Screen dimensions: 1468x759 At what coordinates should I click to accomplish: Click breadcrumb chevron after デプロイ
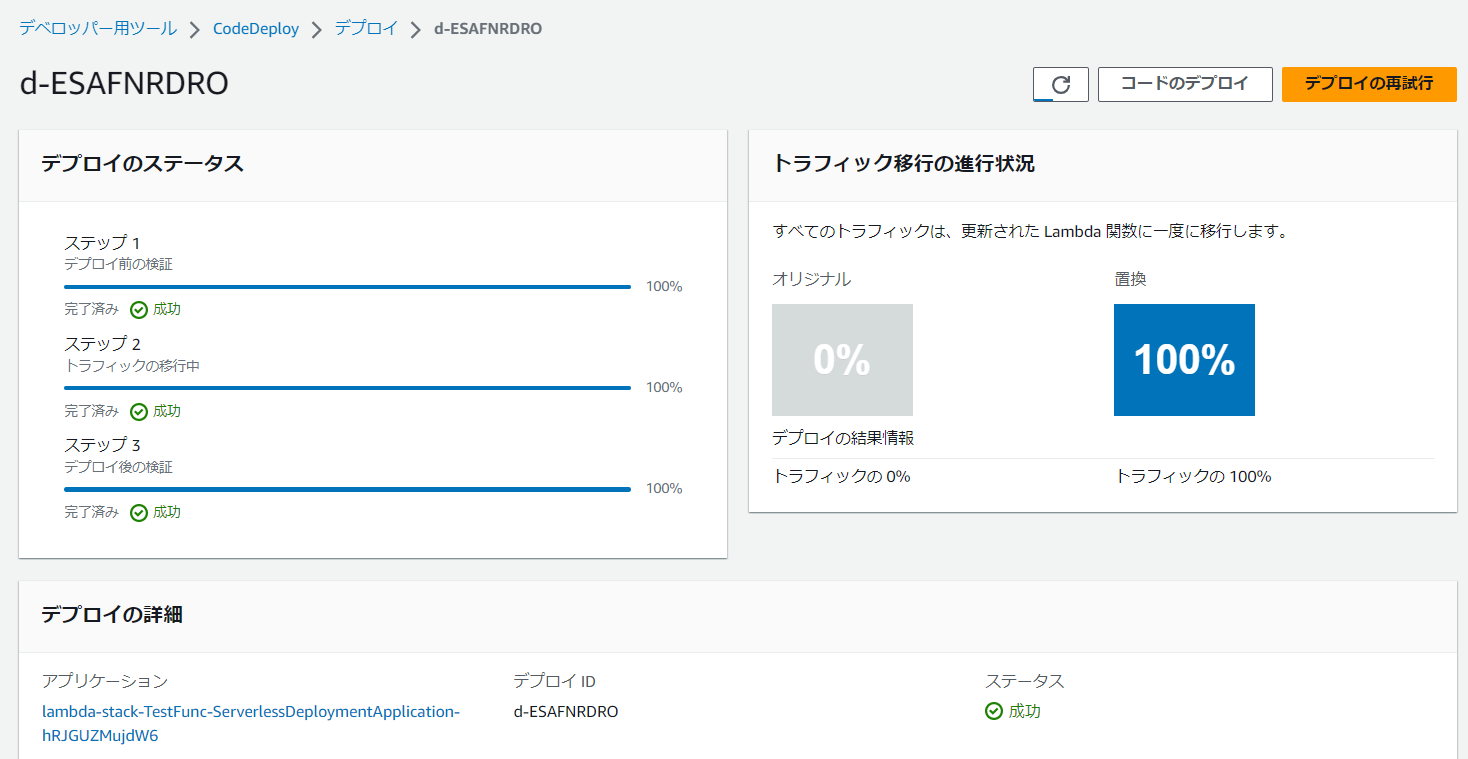click(416, 30)
